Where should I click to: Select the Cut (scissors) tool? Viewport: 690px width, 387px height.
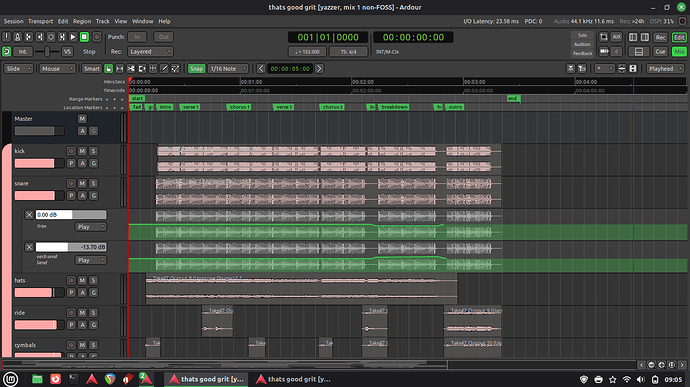(131, 69)
